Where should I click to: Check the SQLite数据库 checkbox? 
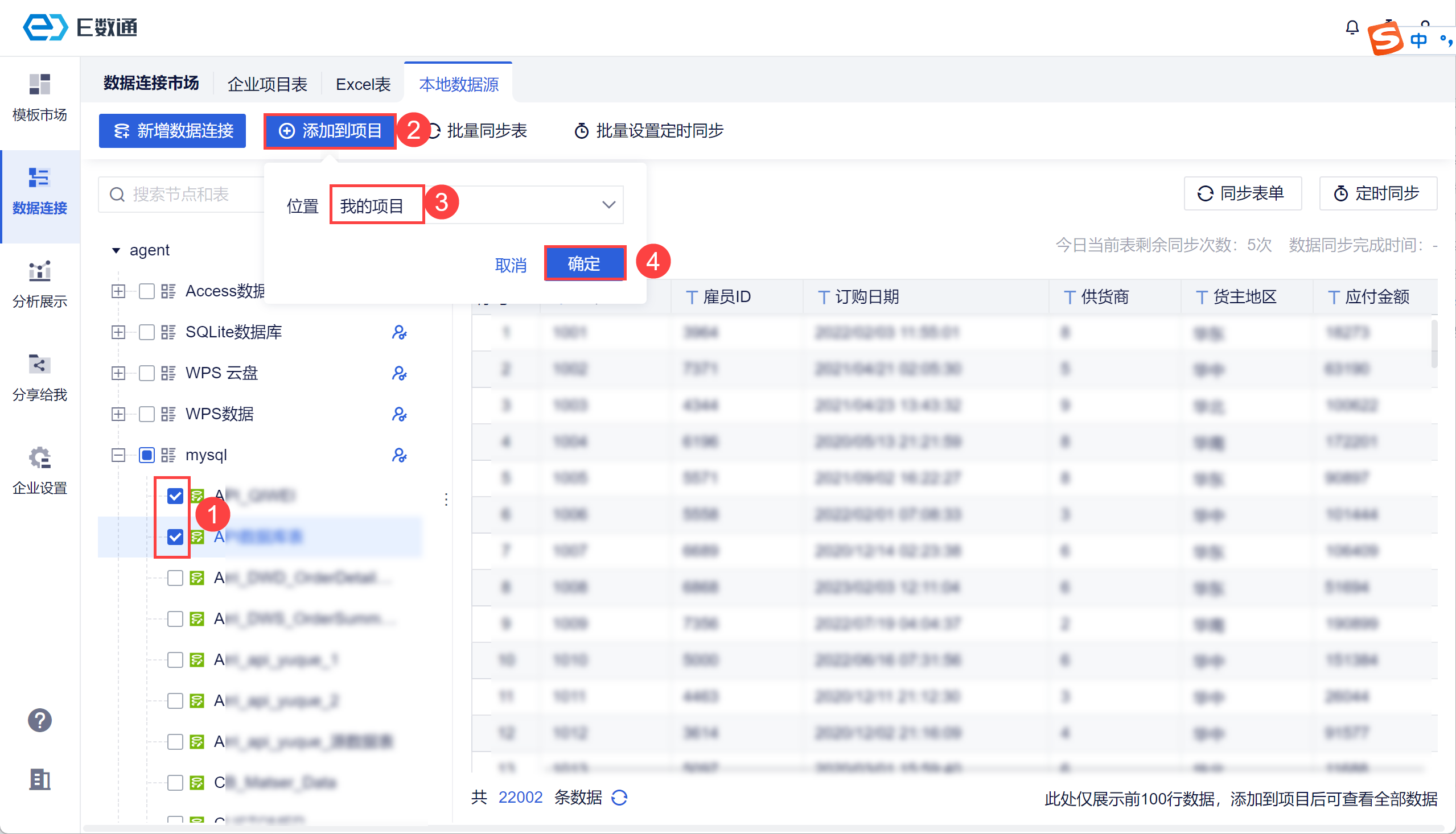[147, 332]
